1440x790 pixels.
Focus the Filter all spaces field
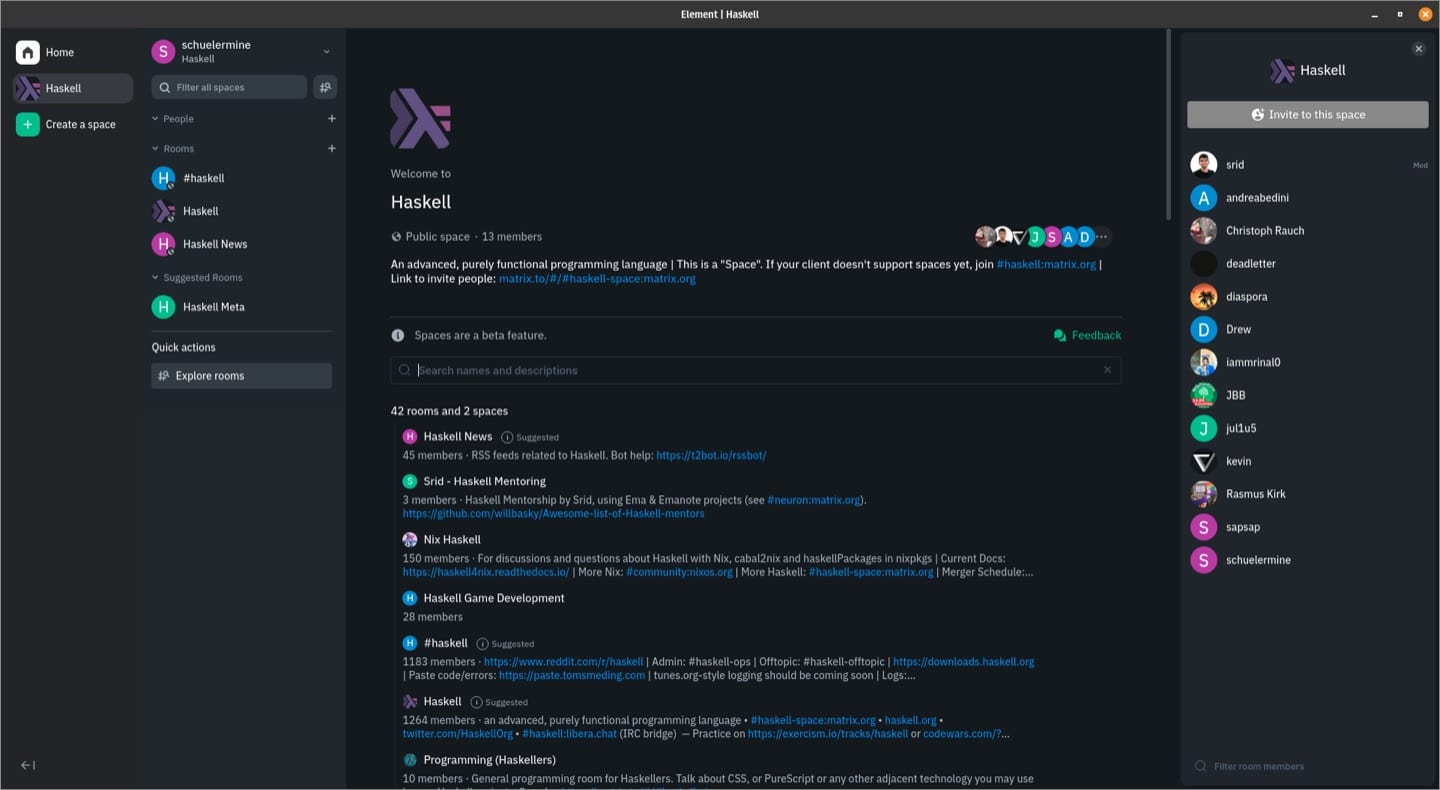point(229,87)
